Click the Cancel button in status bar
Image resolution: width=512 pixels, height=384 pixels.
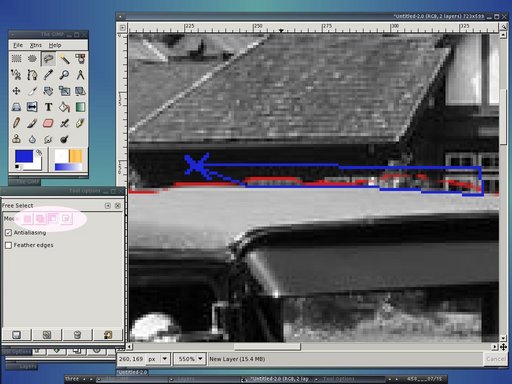tap(495, 359)
